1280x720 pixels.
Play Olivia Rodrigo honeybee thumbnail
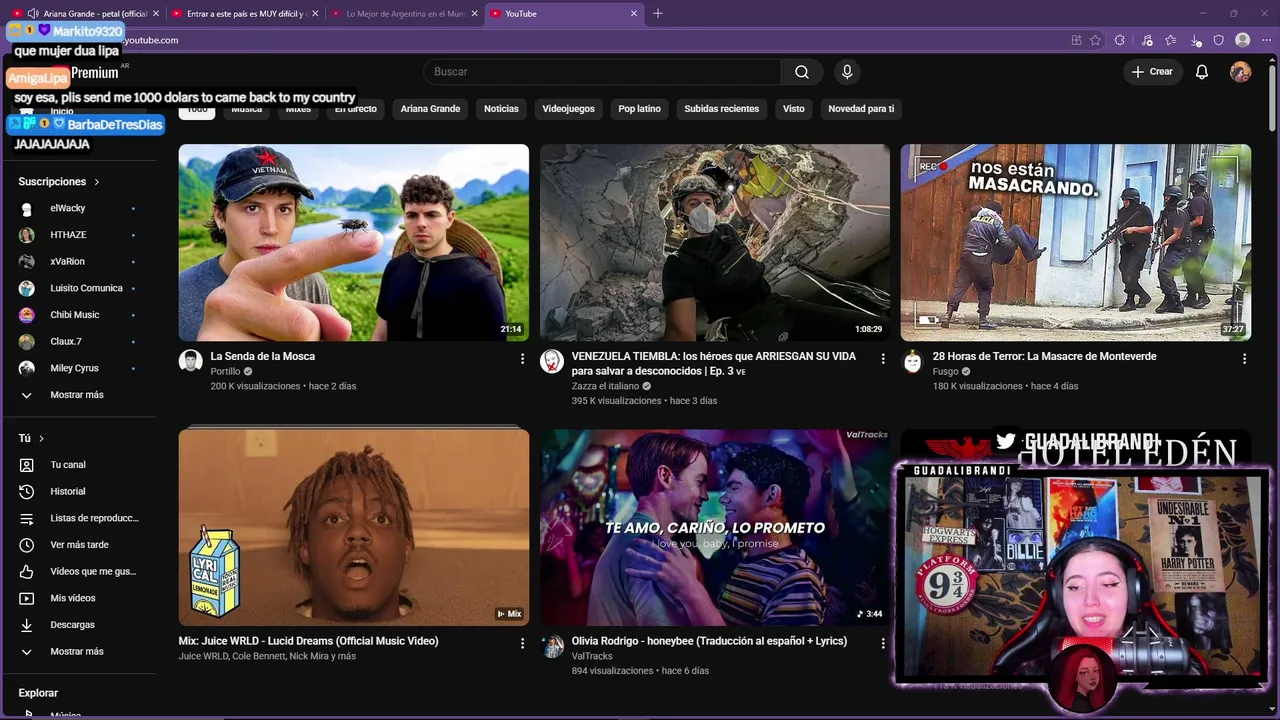click(715, 528)
